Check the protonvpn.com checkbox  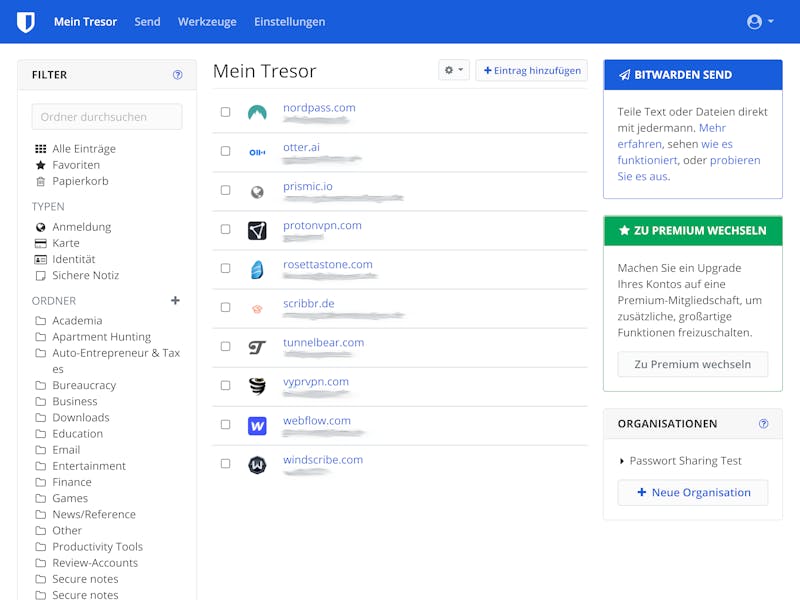point(225,229)
